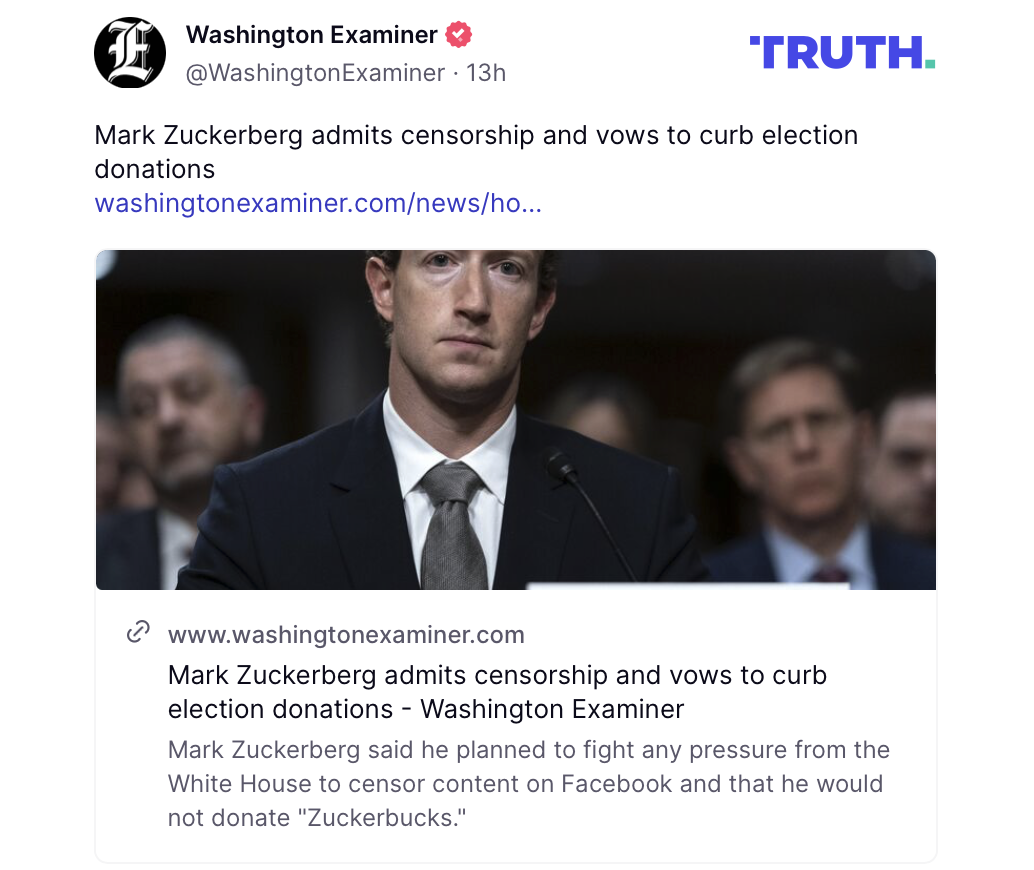This screenshot has width=1034, height=870.
Task: Click the article description mentioning Zuckerbucks
Action: (529, 784)
